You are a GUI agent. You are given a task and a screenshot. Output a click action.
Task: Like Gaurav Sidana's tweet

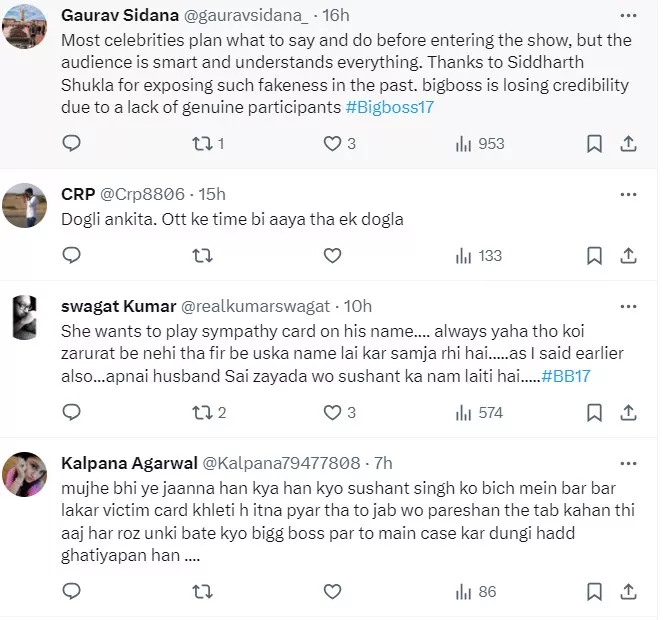click(333, 144)
